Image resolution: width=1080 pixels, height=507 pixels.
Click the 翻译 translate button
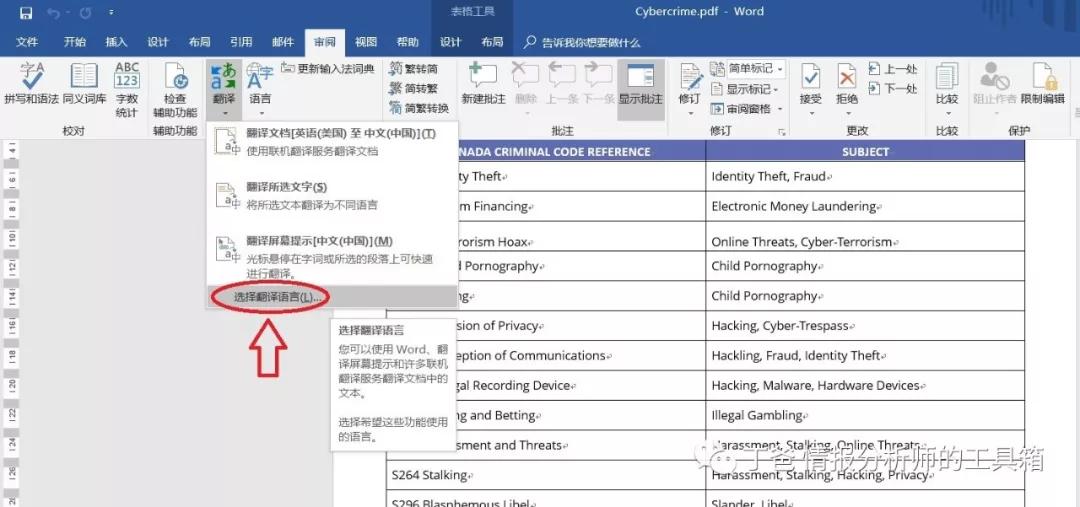(x=224, y=90)
